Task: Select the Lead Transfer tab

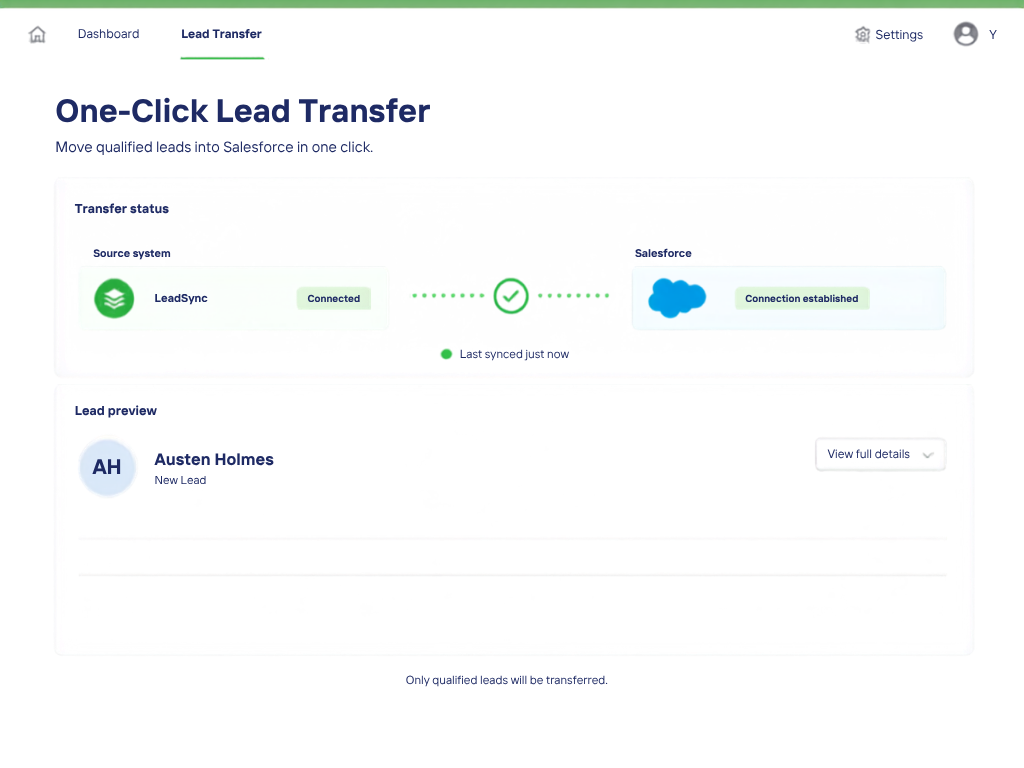Action: point(221,34)
